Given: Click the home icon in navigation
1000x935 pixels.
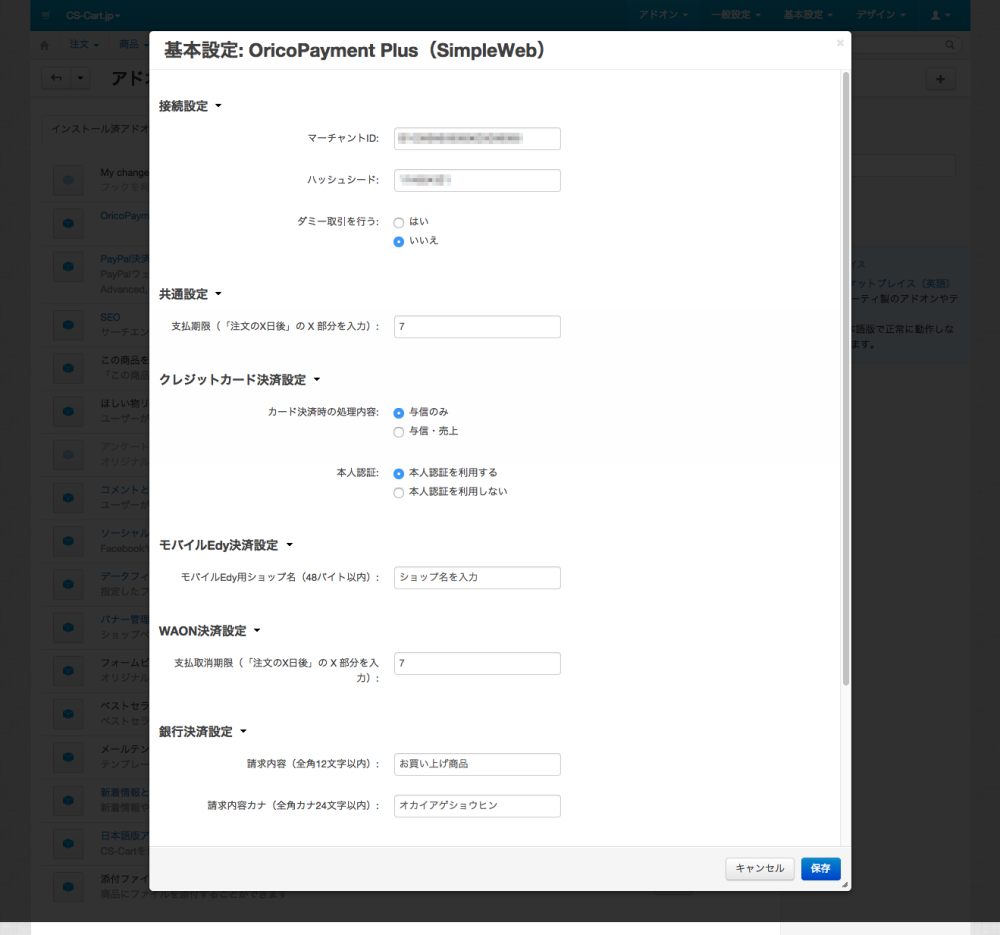Looking at the screenshot, I should click(x=44, y=45).
